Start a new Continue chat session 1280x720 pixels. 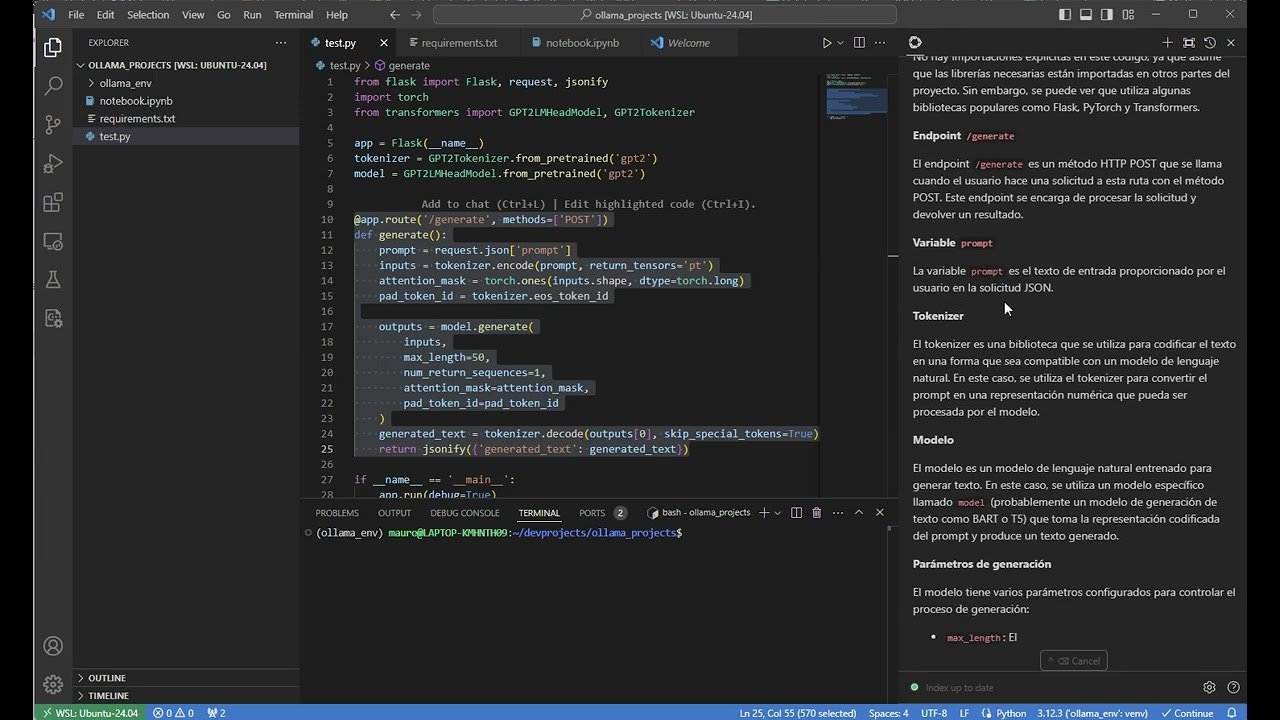1167,43
